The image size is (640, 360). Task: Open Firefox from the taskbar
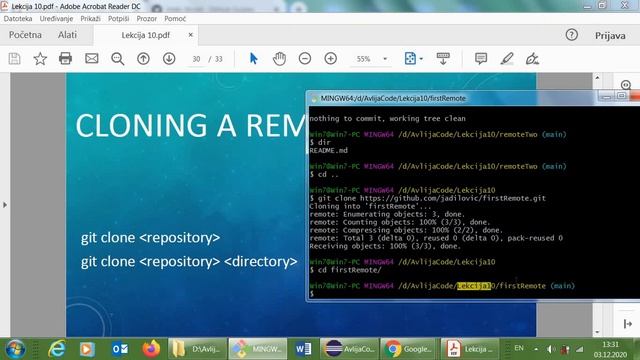151,349
